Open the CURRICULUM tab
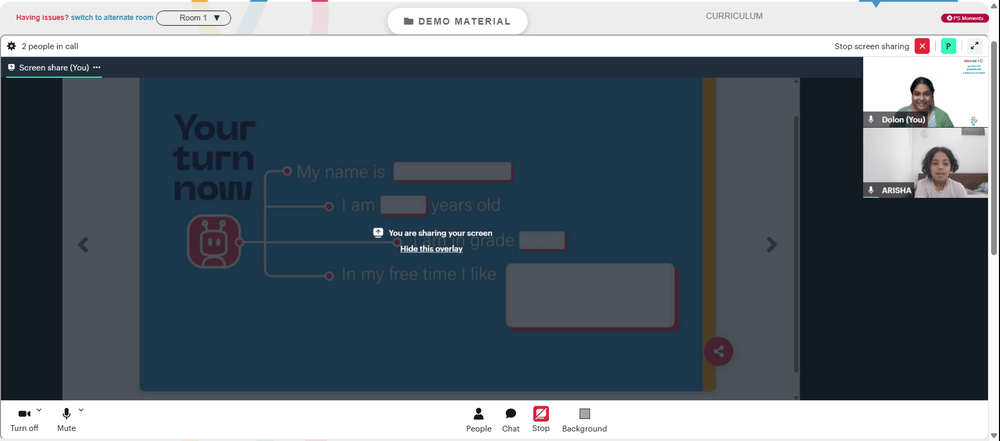This screenshot has height=441, width=1000. (734, 16)
